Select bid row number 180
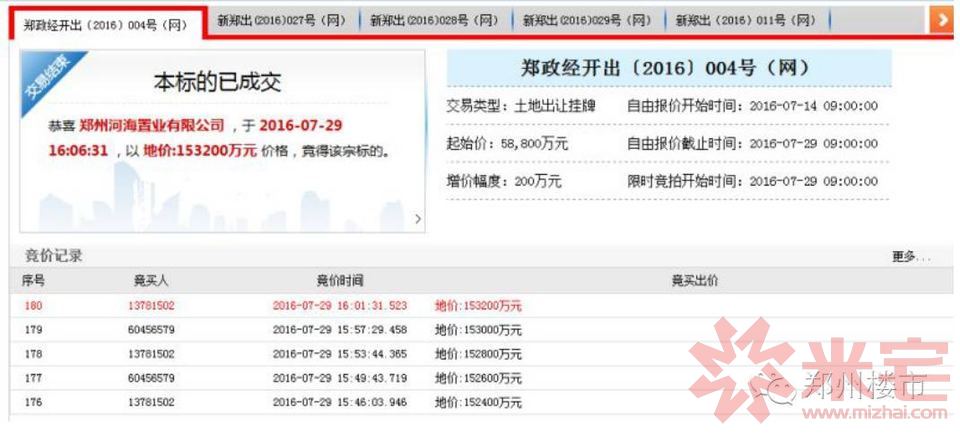This screenshot has width=960, height=434. (34, 305)
